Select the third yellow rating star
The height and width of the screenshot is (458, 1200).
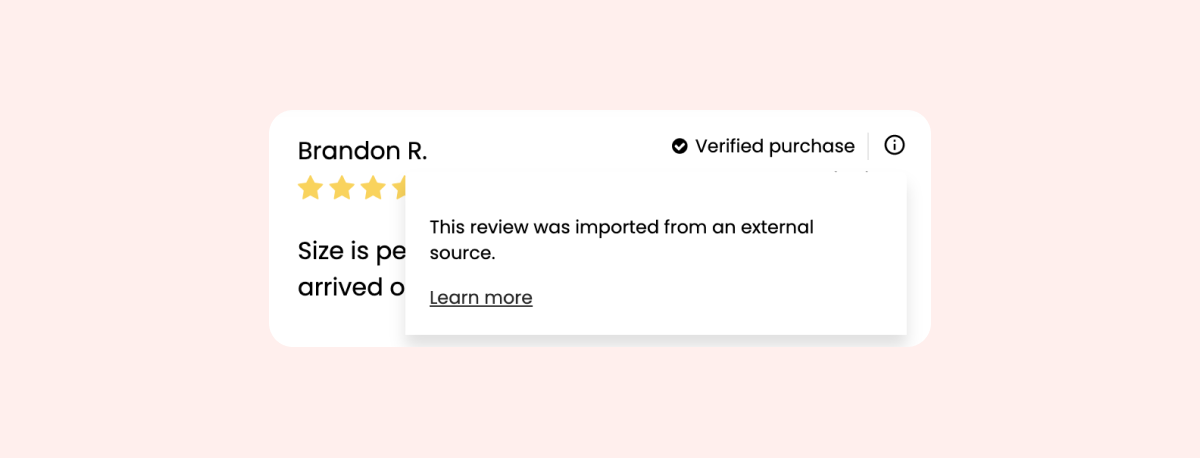(x=373, y=188)
